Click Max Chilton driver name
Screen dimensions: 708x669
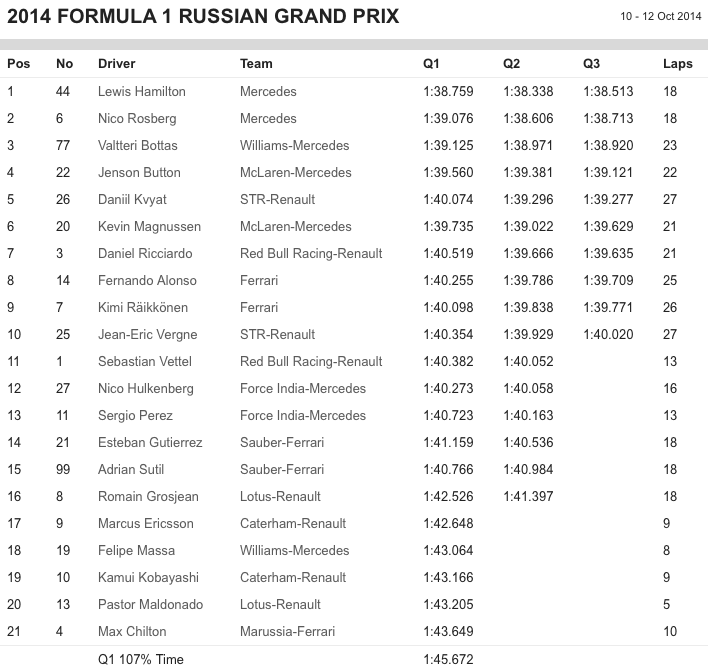(131, 631)
